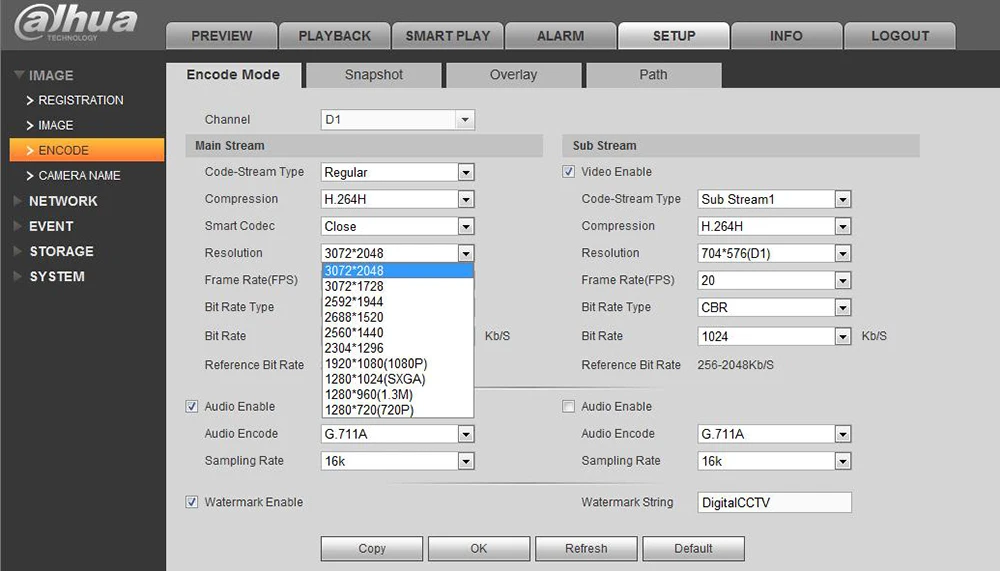Switch to the Snapshot tab

coord(374,75)
